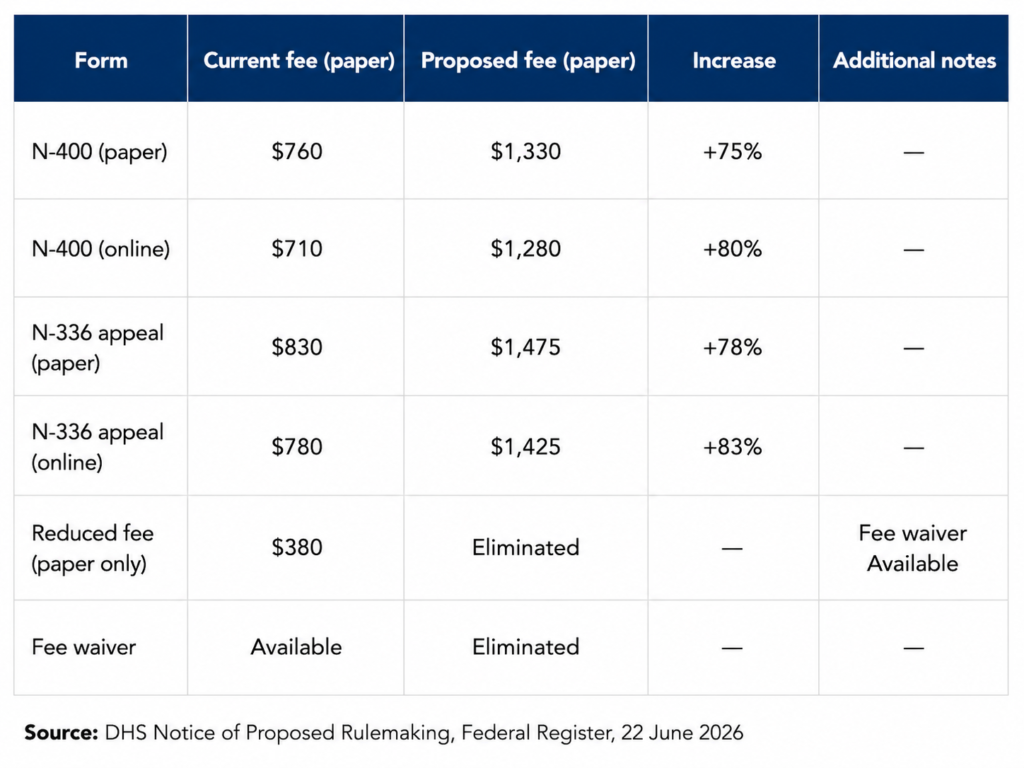1024x768 pixels.
Task: Click the $1,280 proposed fee value
Action: [x=526, y=249]
